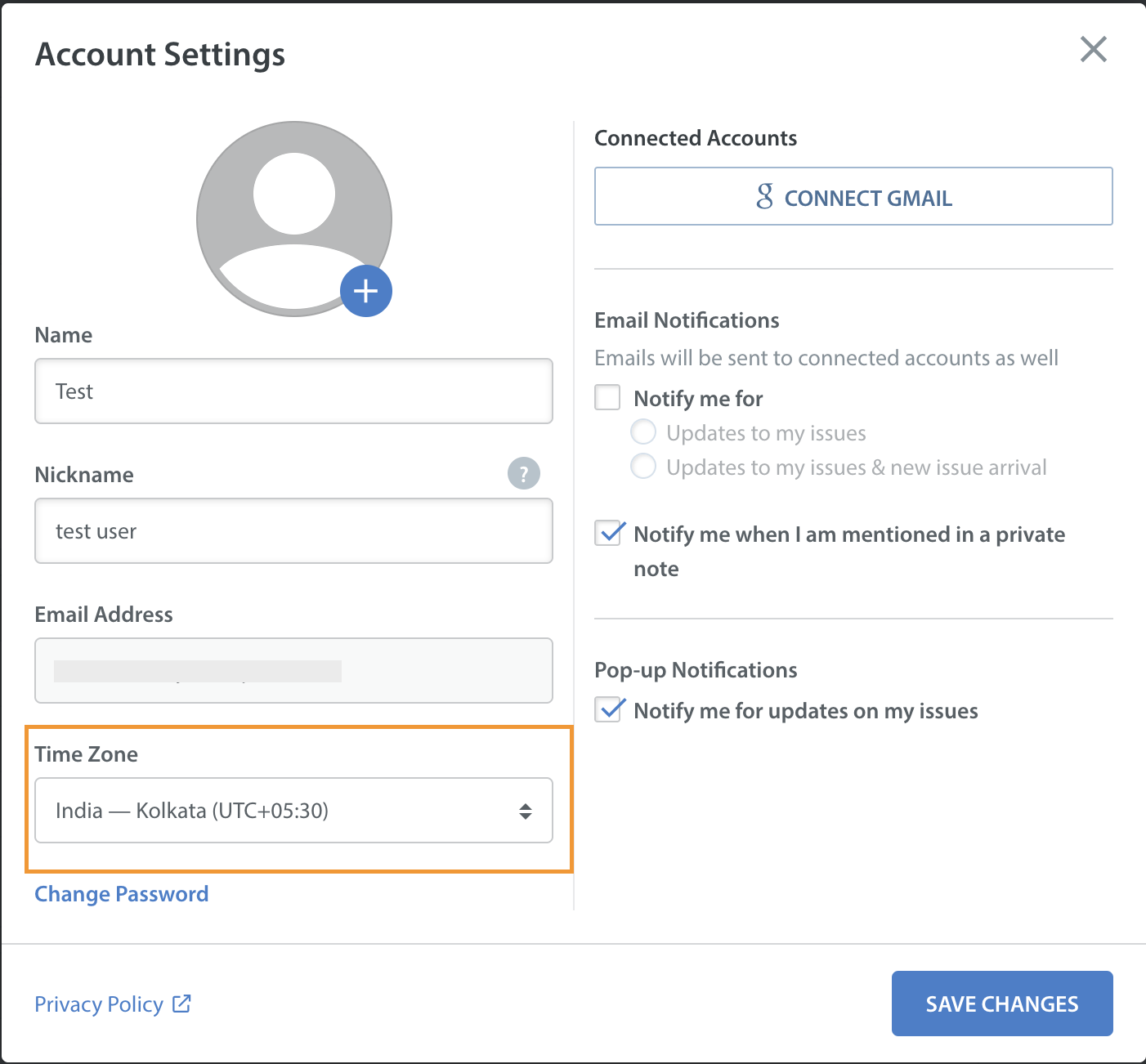The width and height of the screenshot is (1146, 1064).
Task: Click the Nickname input field
Action: [294, 530]
